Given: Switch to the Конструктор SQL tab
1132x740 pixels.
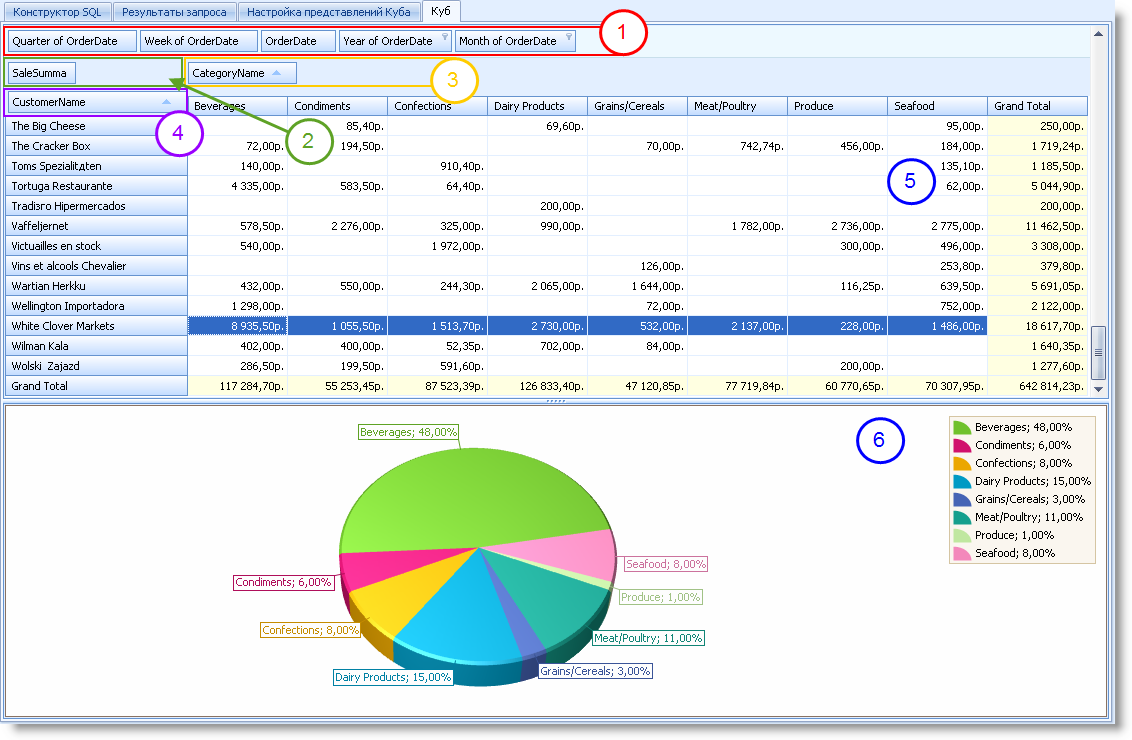Looking at the screenshot, I should (x=57, y=12).
